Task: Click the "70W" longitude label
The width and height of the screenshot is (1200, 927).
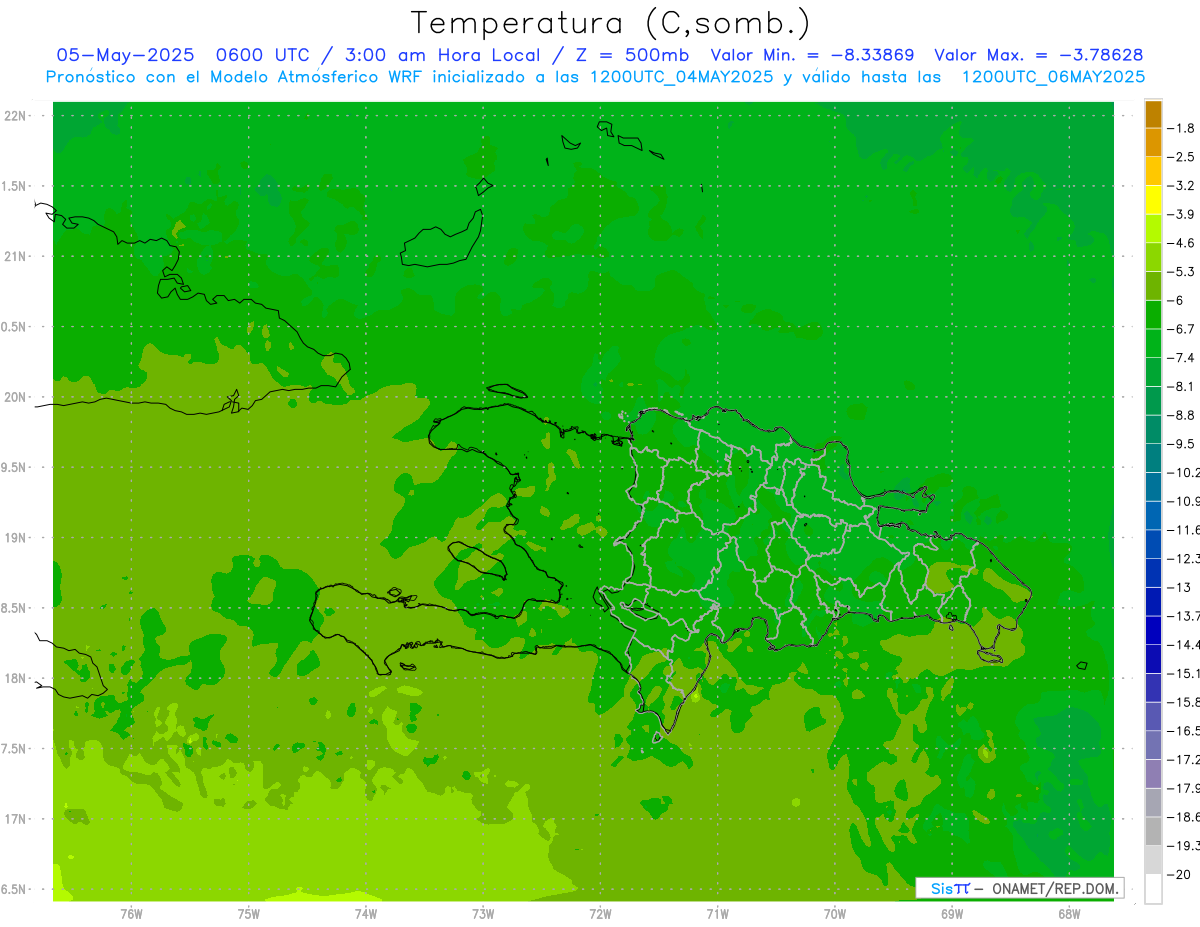Action: click(x=835, y=913)
